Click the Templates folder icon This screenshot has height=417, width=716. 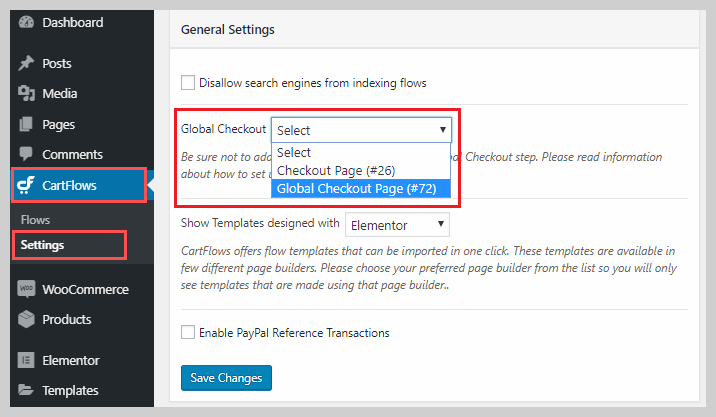[26, 390]
